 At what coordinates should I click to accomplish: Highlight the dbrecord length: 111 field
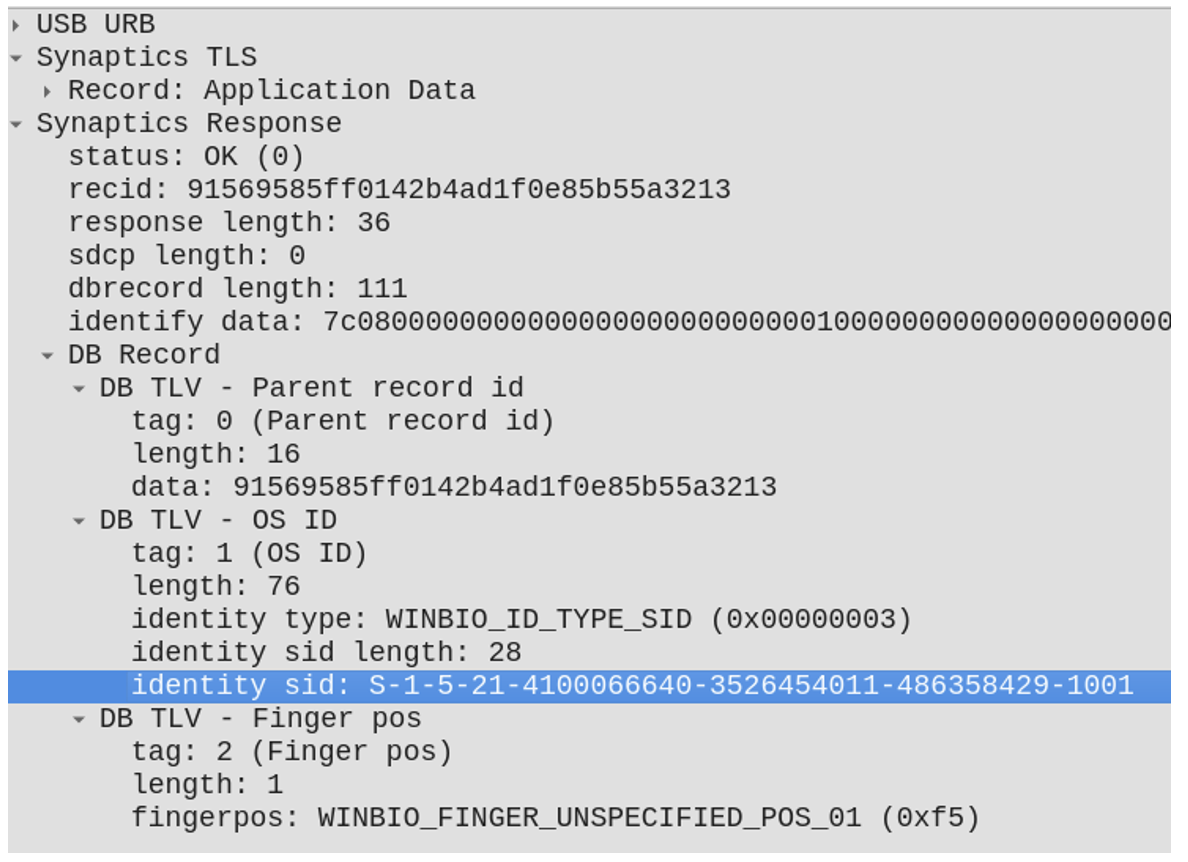coord(237,289)
